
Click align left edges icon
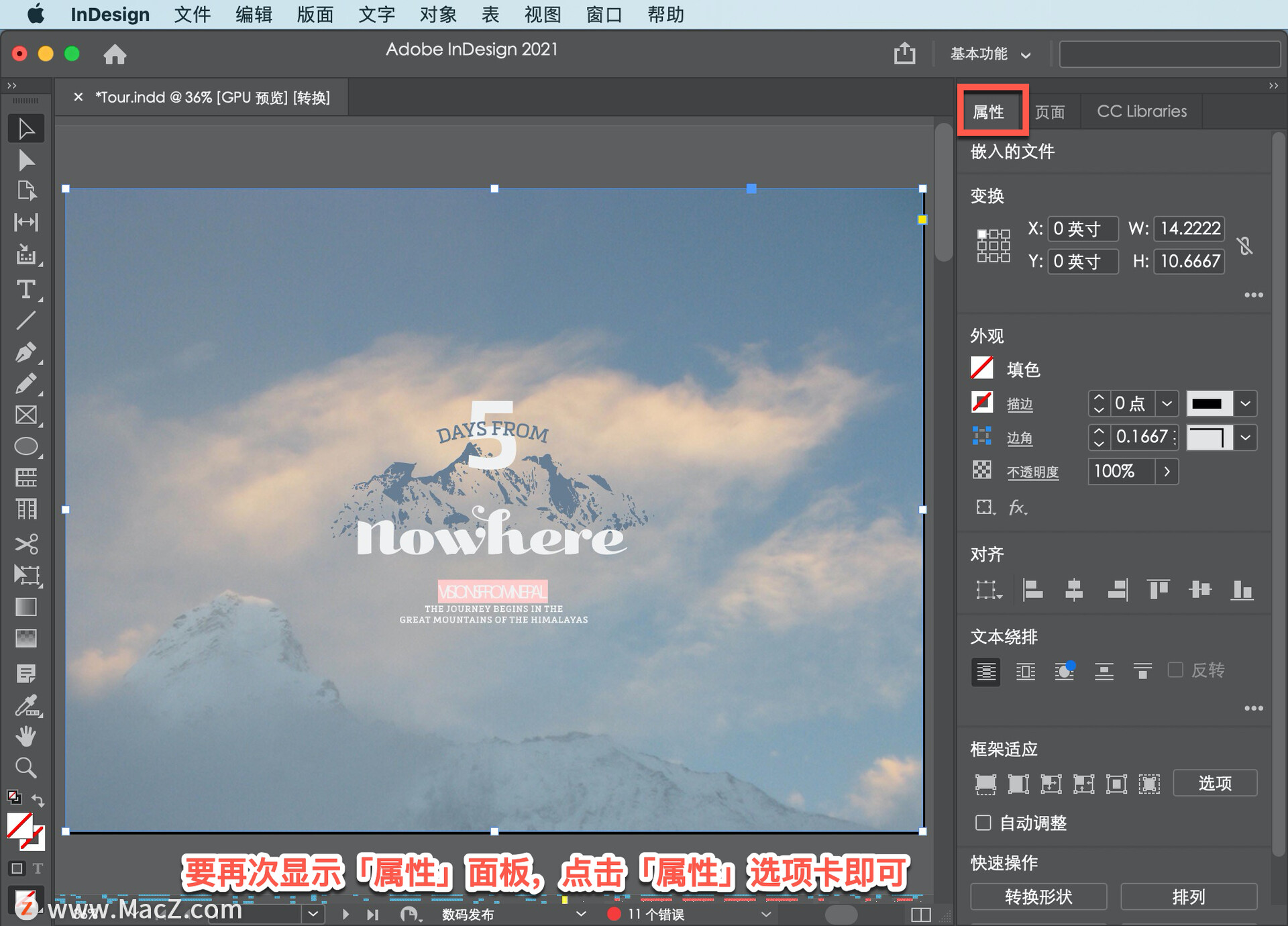[1032, 590]
